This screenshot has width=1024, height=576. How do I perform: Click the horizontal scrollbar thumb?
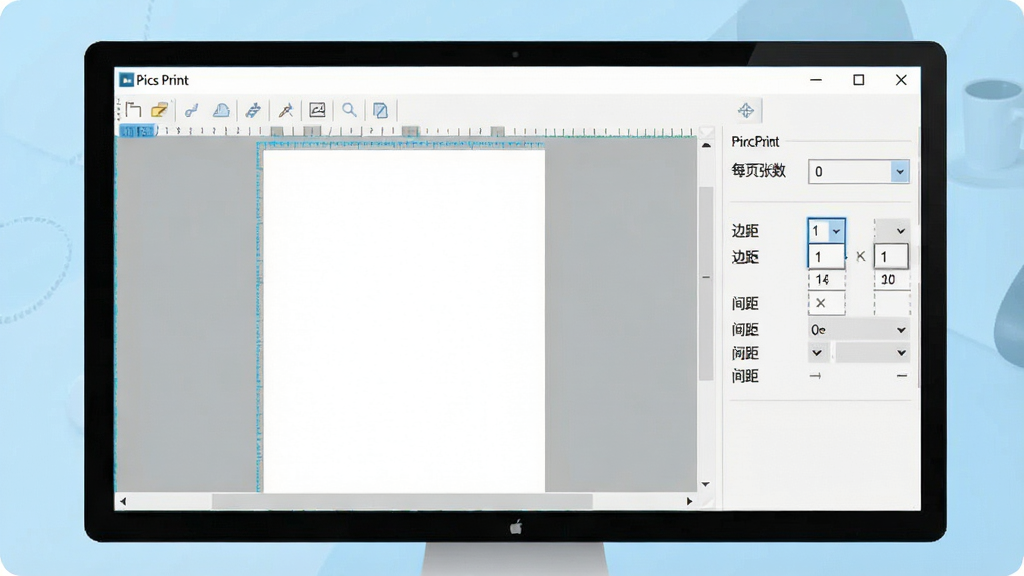click(402, 502)
